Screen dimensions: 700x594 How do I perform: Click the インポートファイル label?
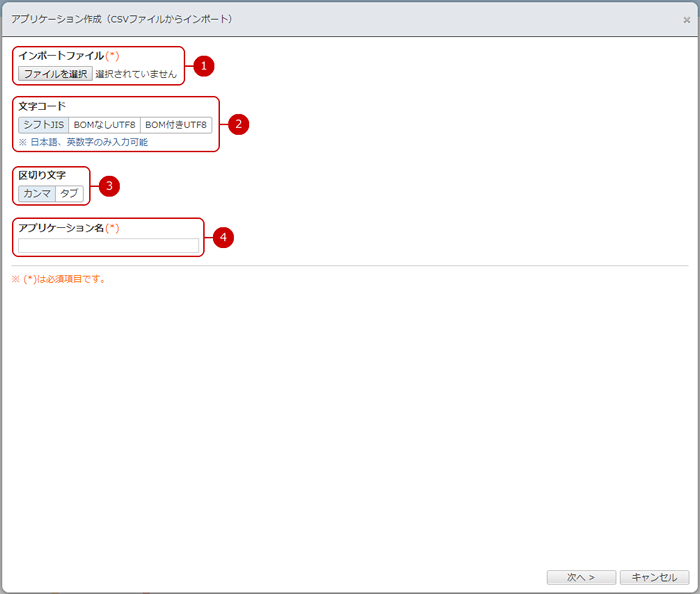pos(61,56)
